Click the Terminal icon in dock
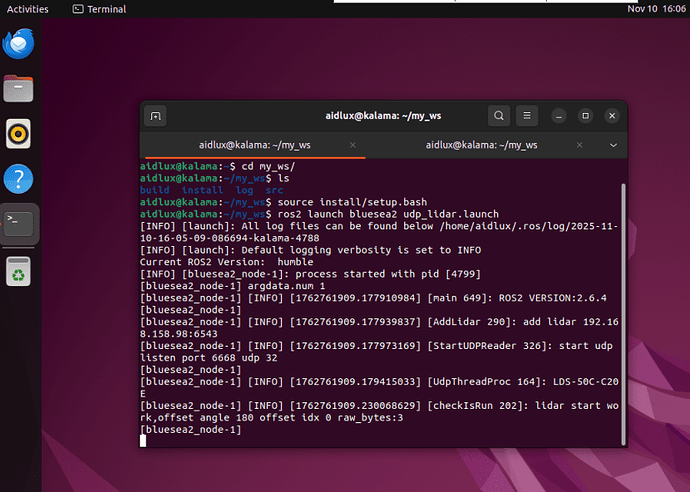The height and width of the screenshot is (492, 690). (x=19, y=223)
